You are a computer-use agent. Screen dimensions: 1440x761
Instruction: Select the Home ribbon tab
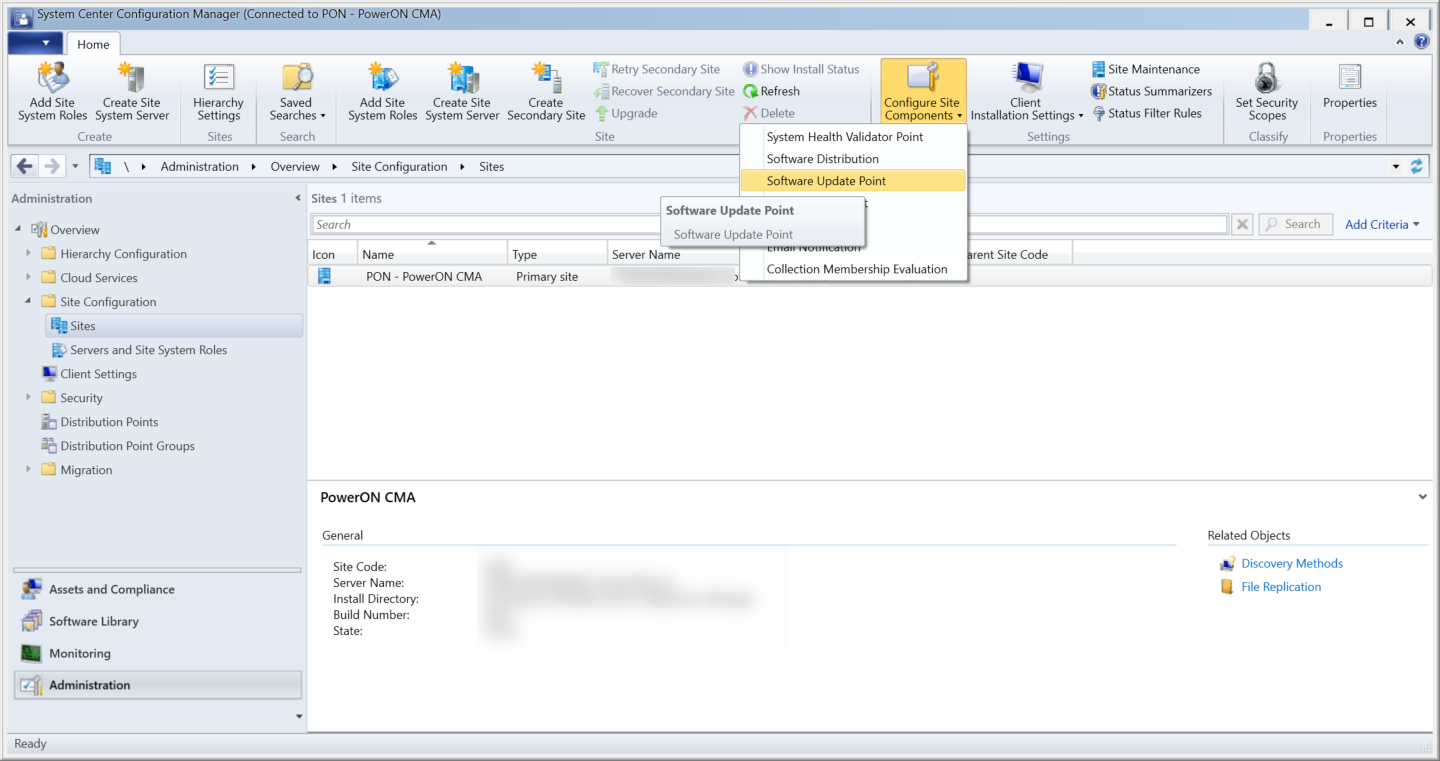coord(94,44)
